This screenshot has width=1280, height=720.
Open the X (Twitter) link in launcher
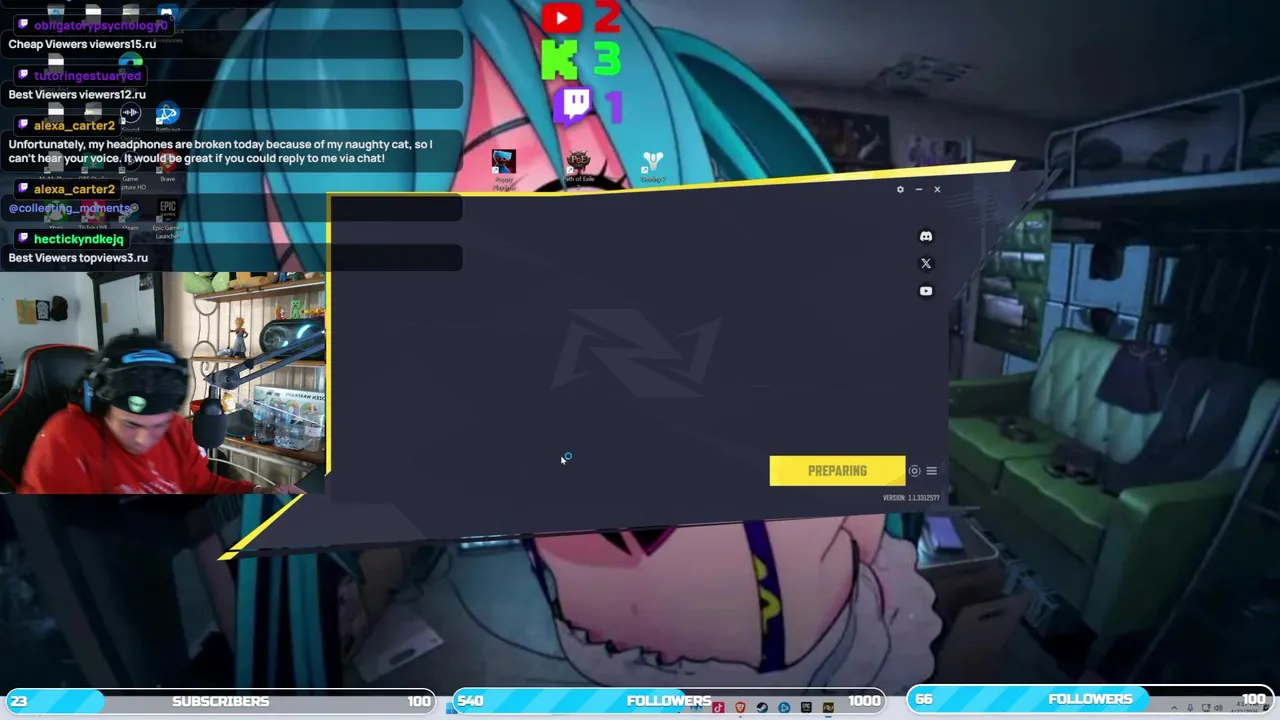click(926, 263)
